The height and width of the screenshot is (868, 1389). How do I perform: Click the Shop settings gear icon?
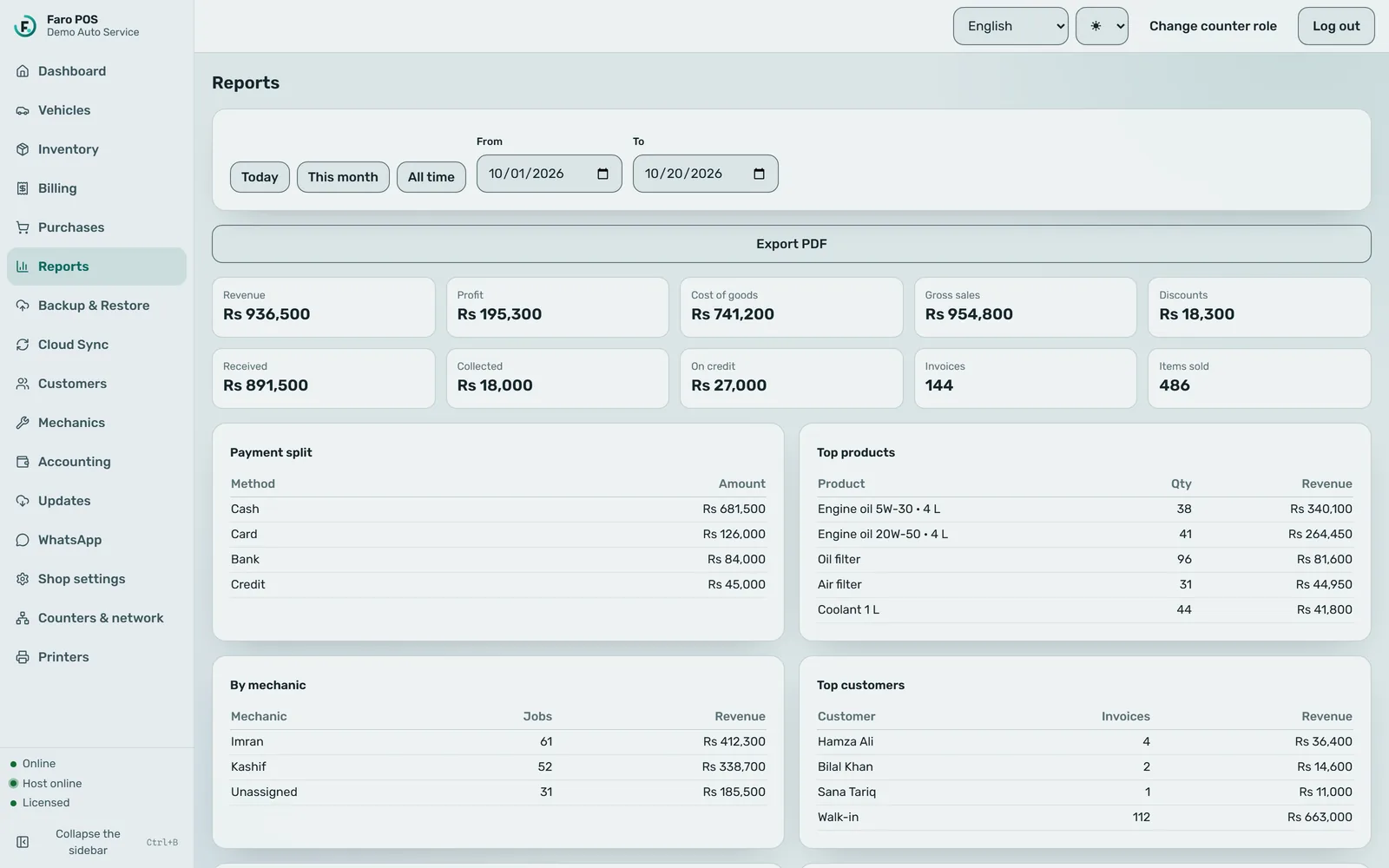pyautogui.click(x=23, y=579)
